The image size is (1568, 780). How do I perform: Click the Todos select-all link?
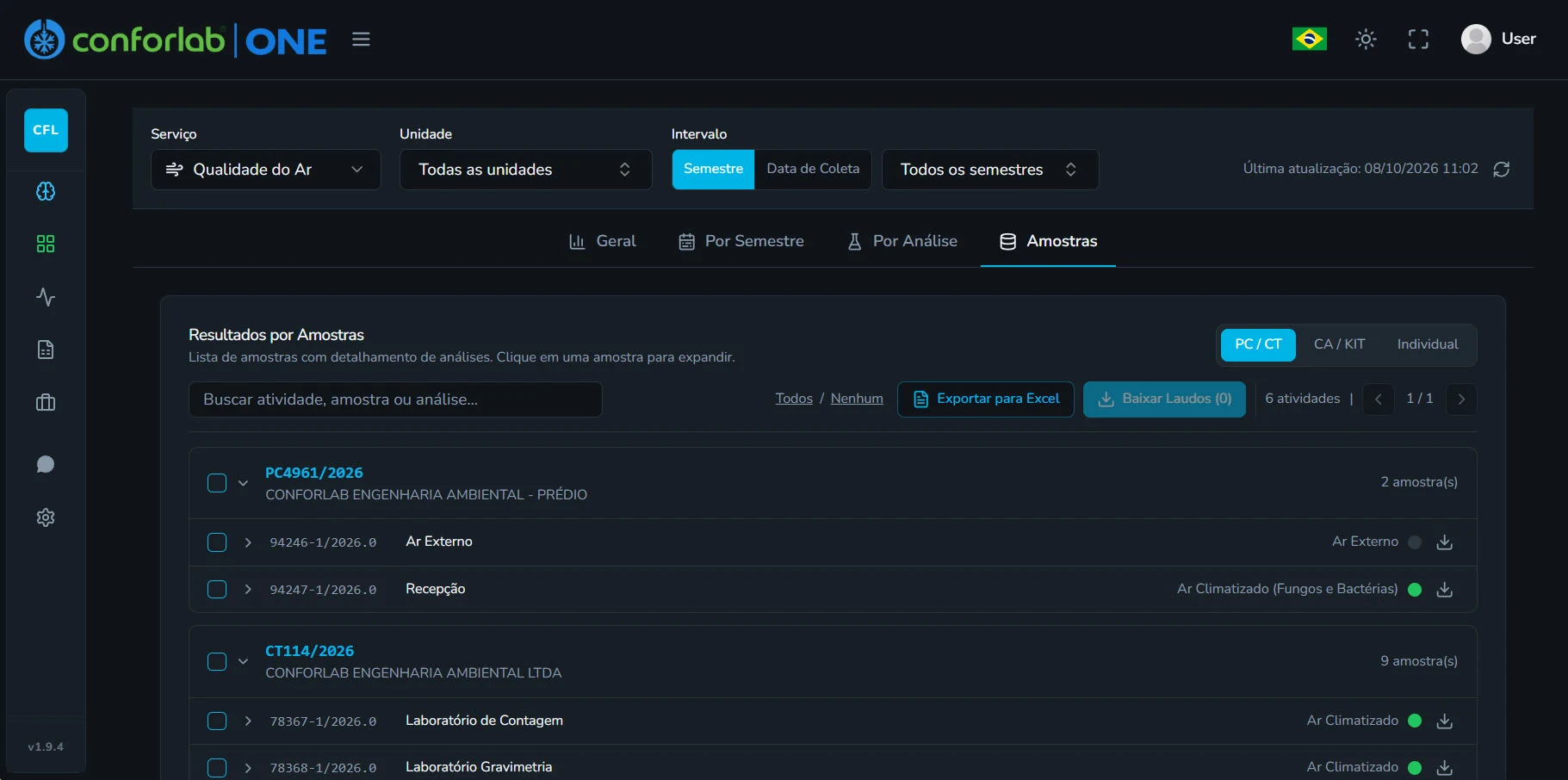tap(794, 399)
